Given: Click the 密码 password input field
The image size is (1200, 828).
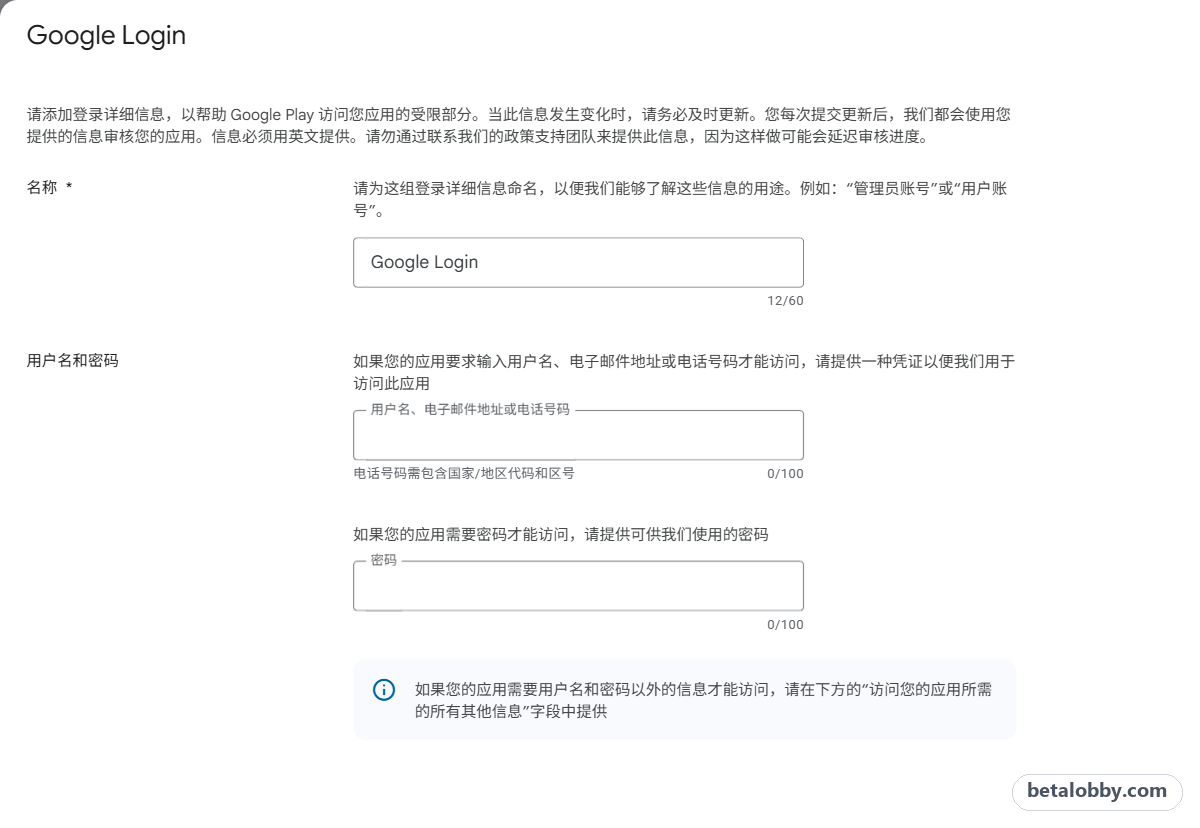Looking at the screenshot, I should [x=578, y=586].
